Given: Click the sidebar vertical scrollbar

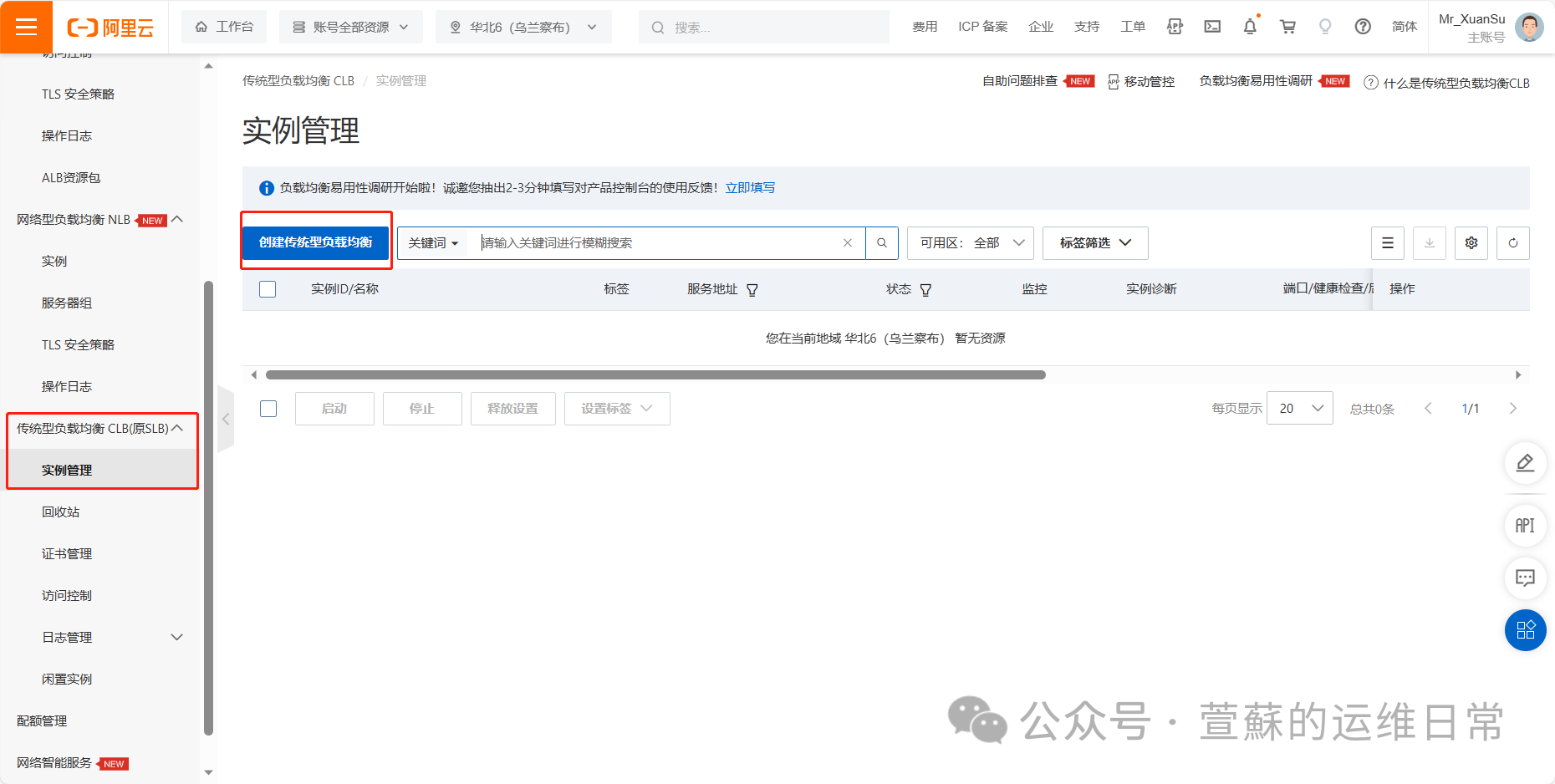Looking at the screenshot, I should click(x=209, y=508).
